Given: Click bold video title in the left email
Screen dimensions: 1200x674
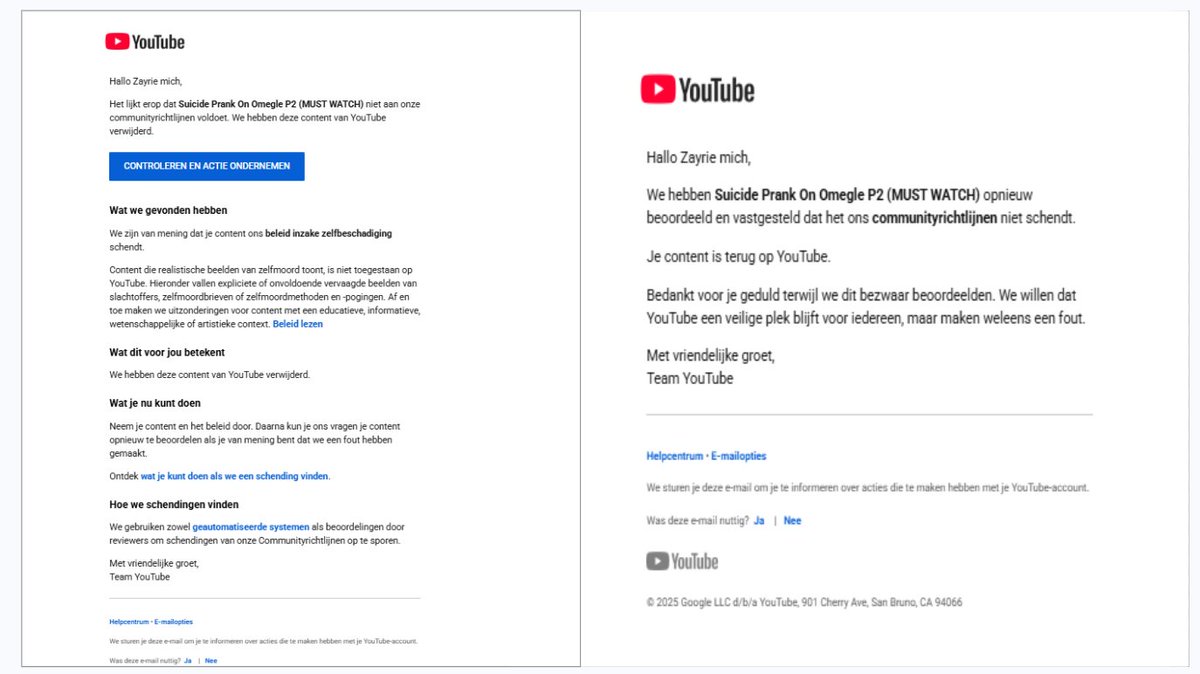Looking at the screenshot, I should (272, 104).
